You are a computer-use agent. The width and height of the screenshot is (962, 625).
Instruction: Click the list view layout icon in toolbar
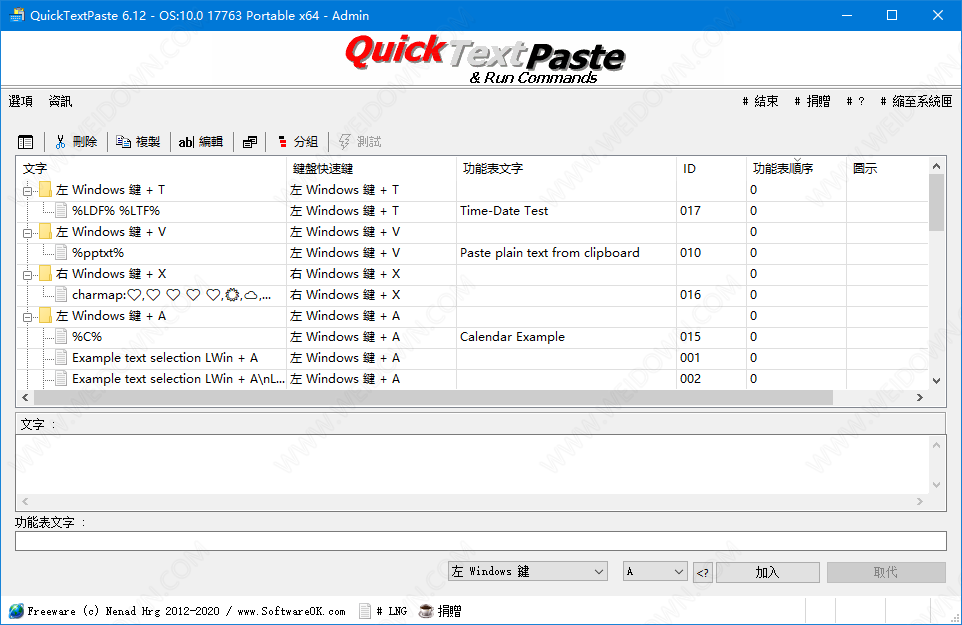tap(26, 142)
